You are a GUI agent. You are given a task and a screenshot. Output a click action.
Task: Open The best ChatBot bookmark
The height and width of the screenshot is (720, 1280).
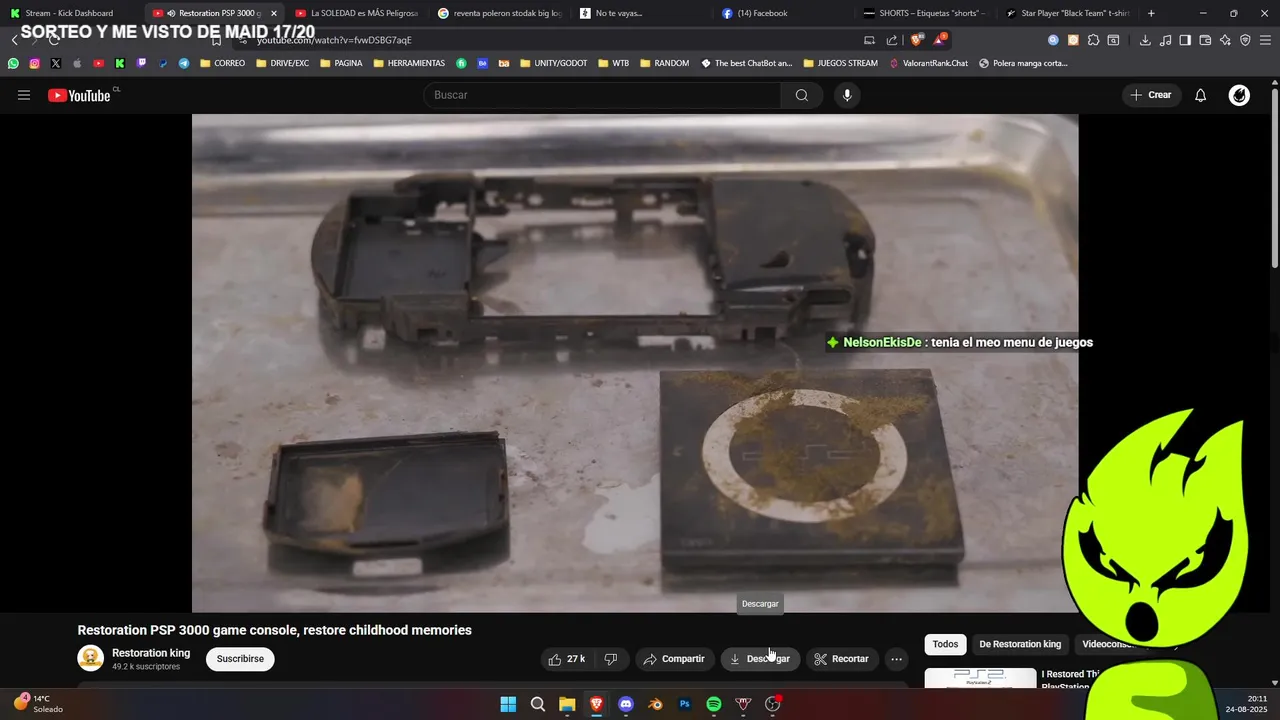pos(746,63)
